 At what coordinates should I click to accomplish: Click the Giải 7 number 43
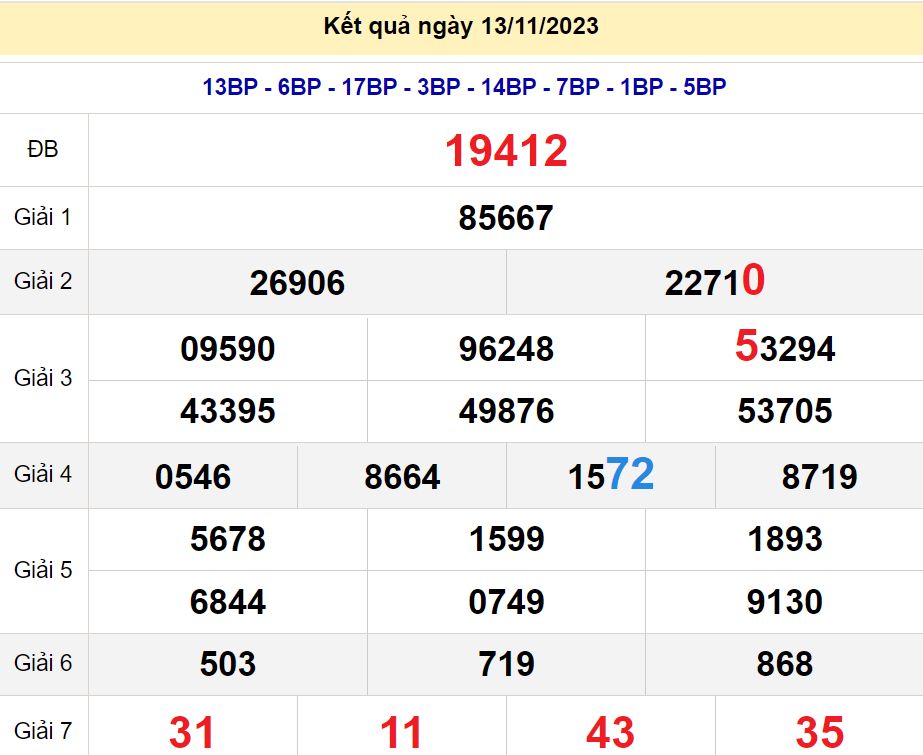tap(610, 732)
